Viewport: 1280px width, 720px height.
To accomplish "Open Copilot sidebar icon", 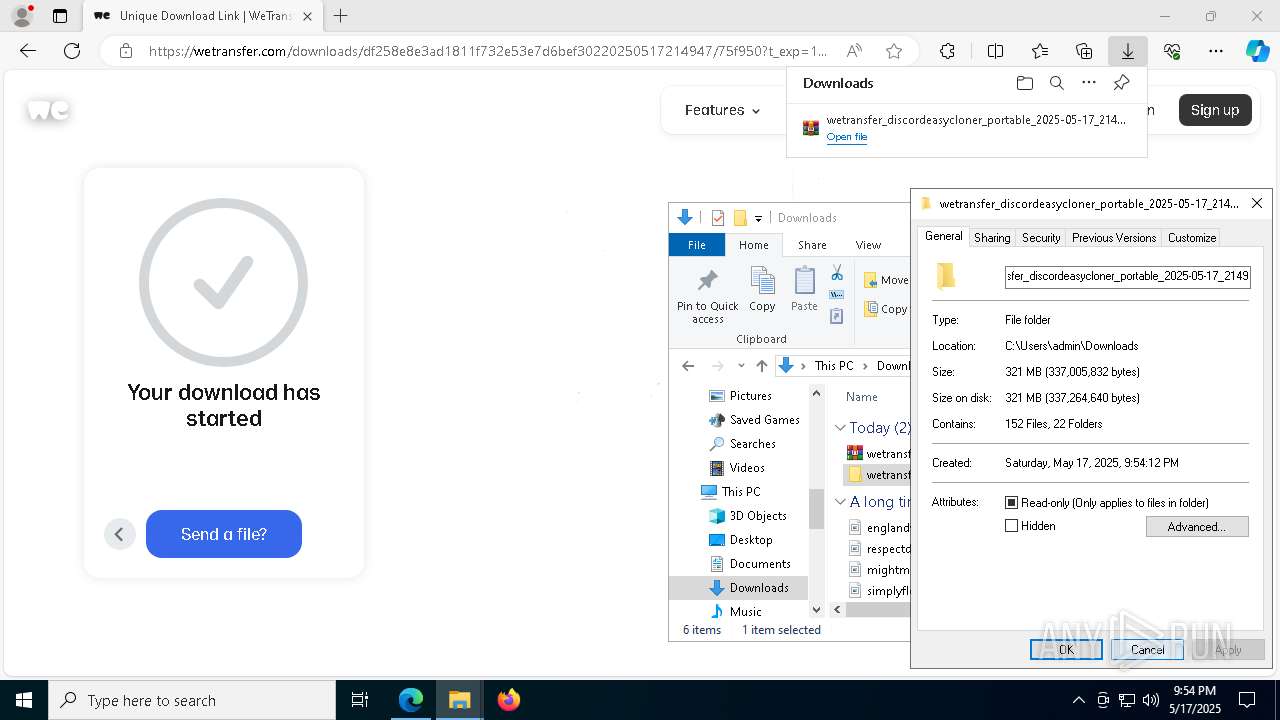I will tap(1257, 51).
